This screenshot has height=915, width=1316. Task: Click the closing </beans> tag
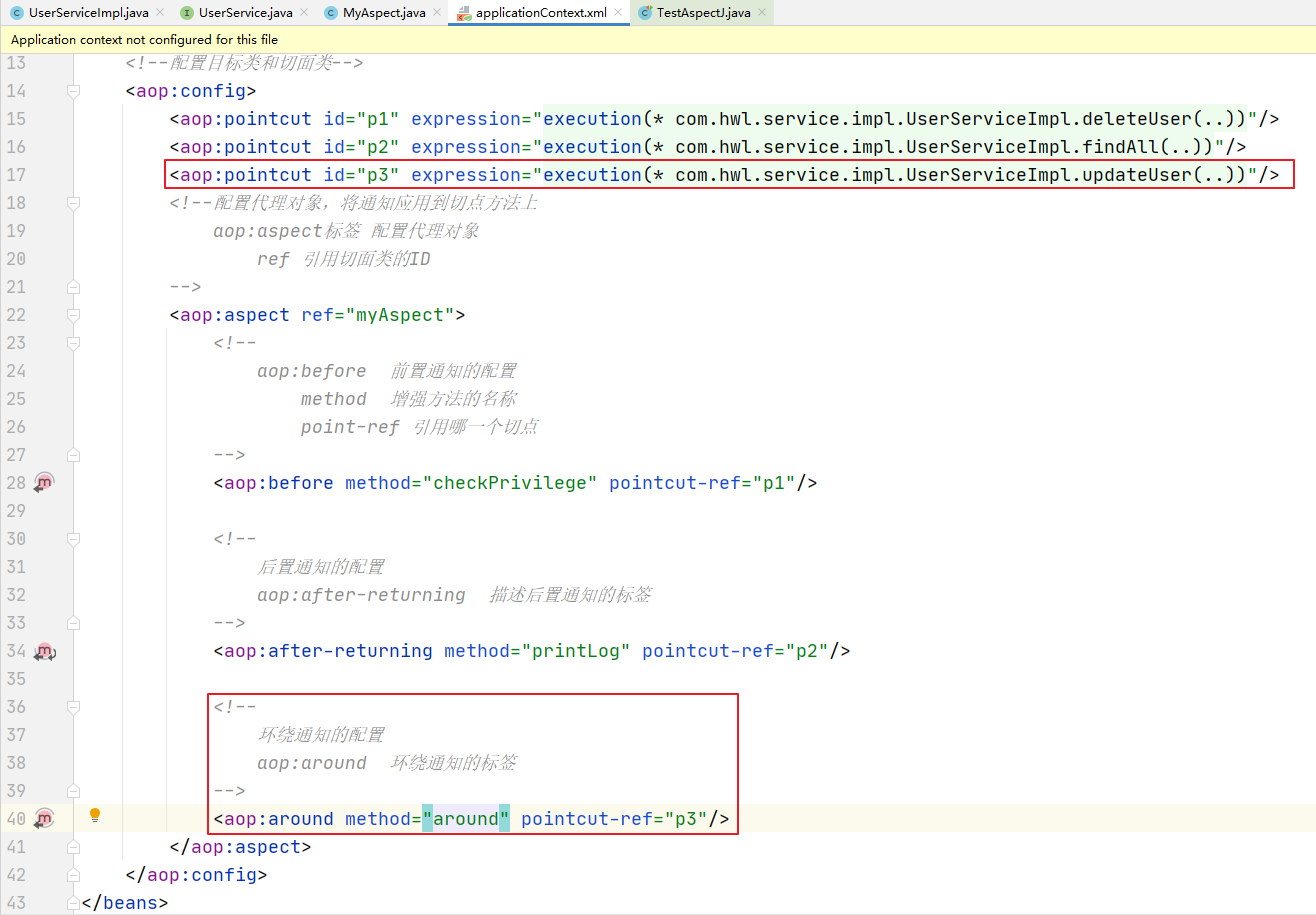click(125, 903)
